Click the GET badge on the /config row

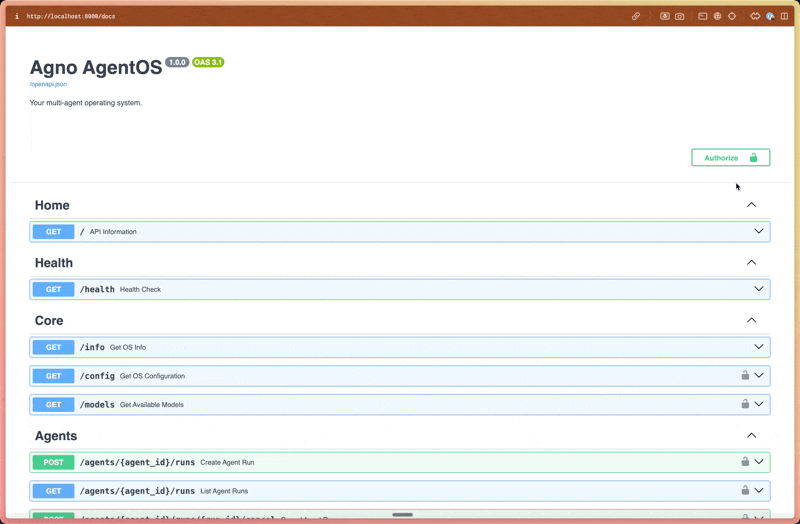(54, 376)
